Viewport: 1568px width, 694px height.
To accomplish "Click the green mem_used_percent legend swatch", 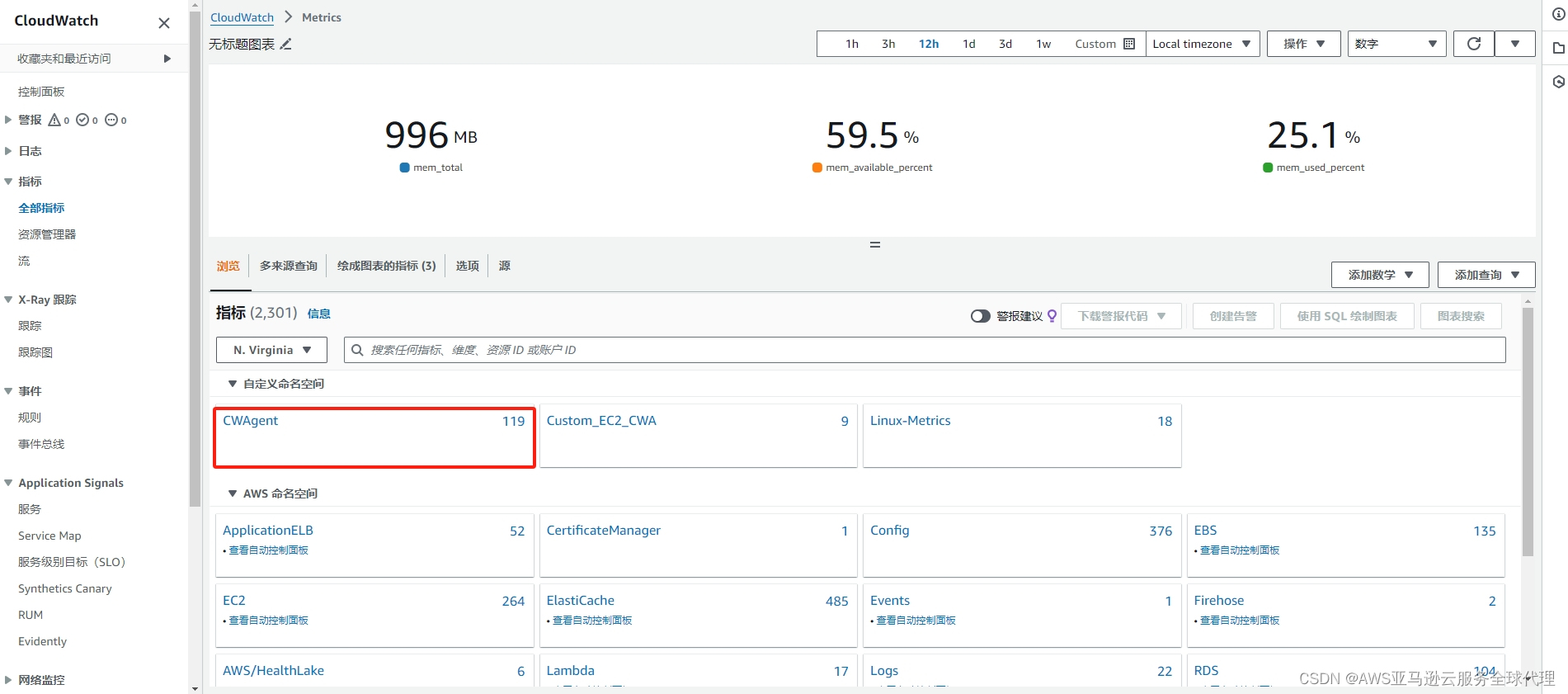I will pos(1268,168).
